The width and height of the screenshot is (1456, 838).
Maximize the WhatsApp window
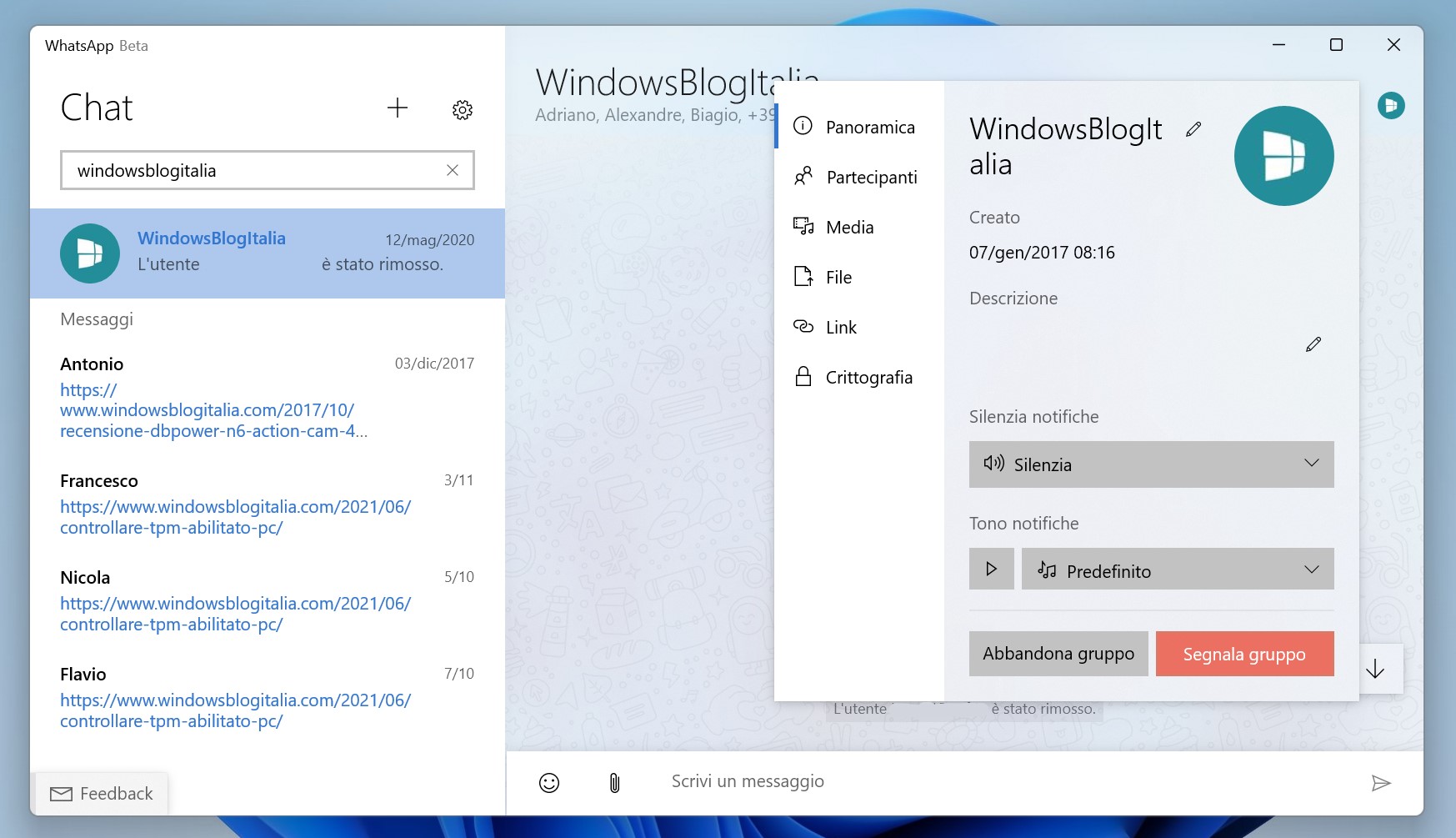pos(1336,44)
